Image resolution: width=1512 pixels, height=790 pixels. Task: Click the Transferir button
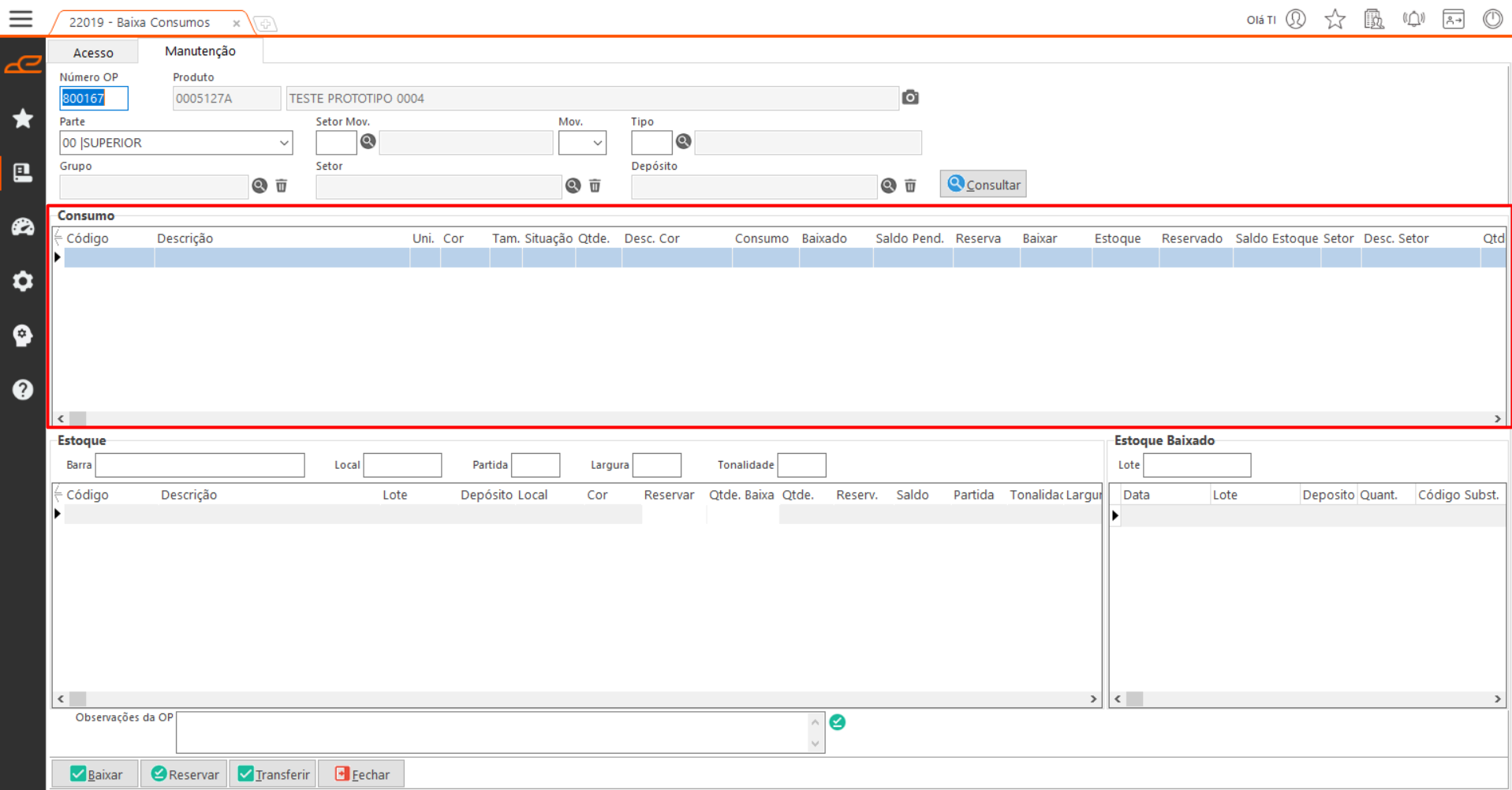click(273, 774)
